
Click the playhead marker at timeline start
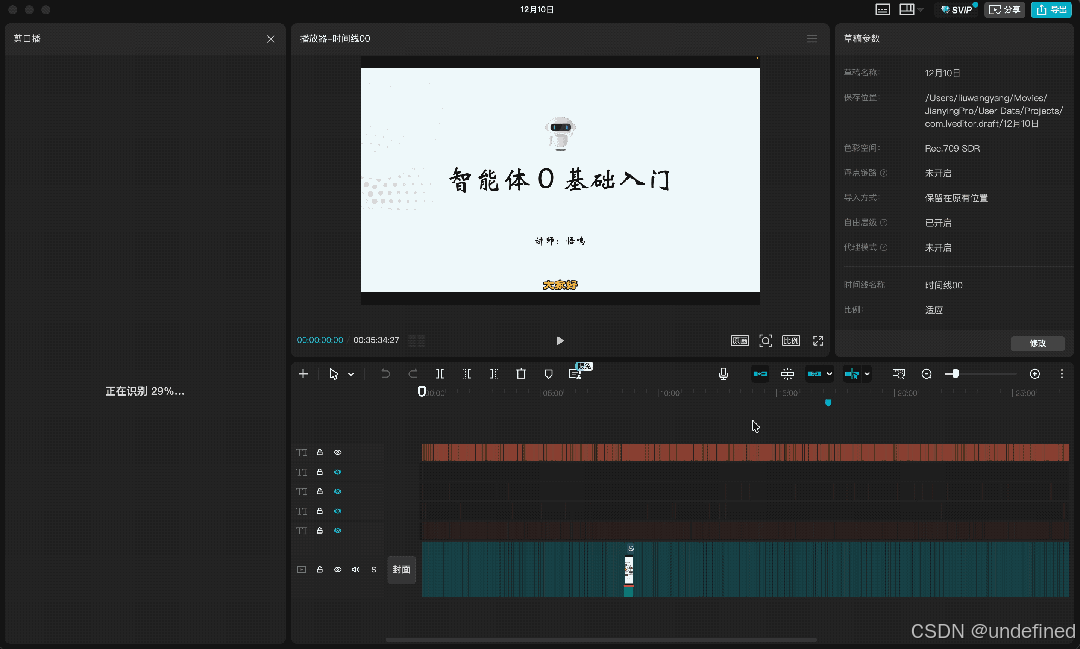(x=422, y=391)
